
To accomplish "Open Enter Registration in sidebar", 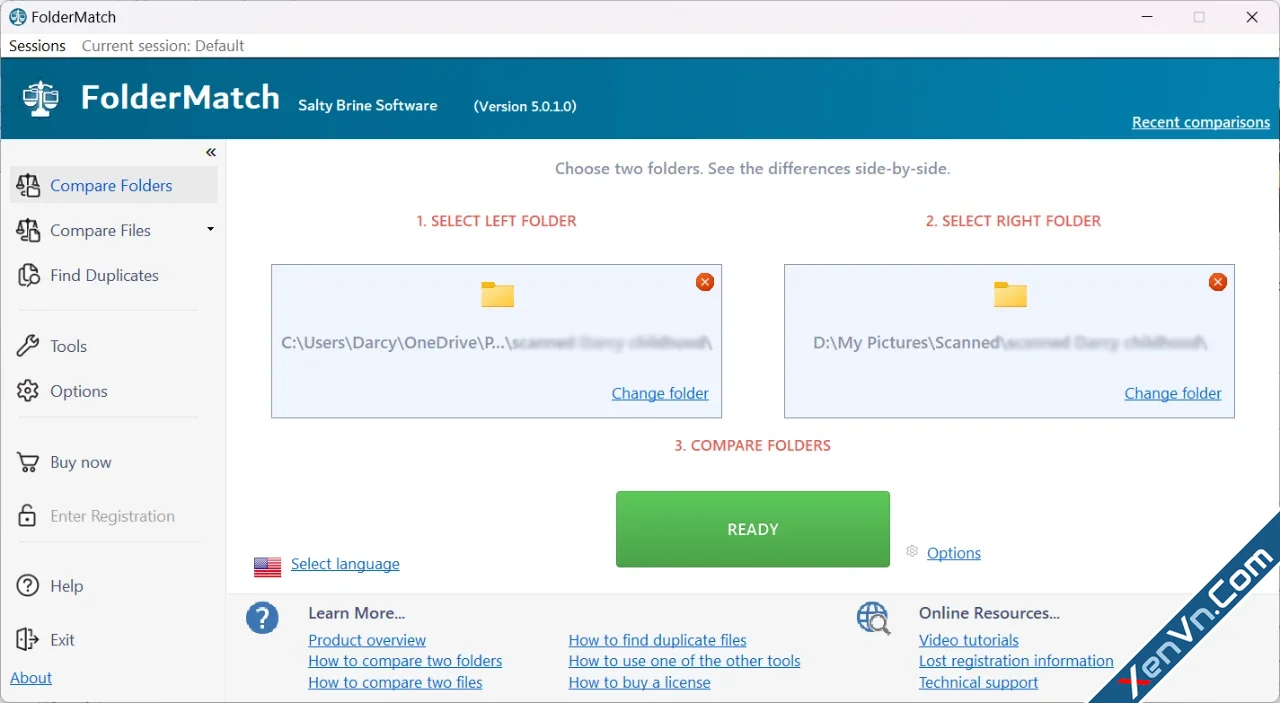I will point(113,516).
